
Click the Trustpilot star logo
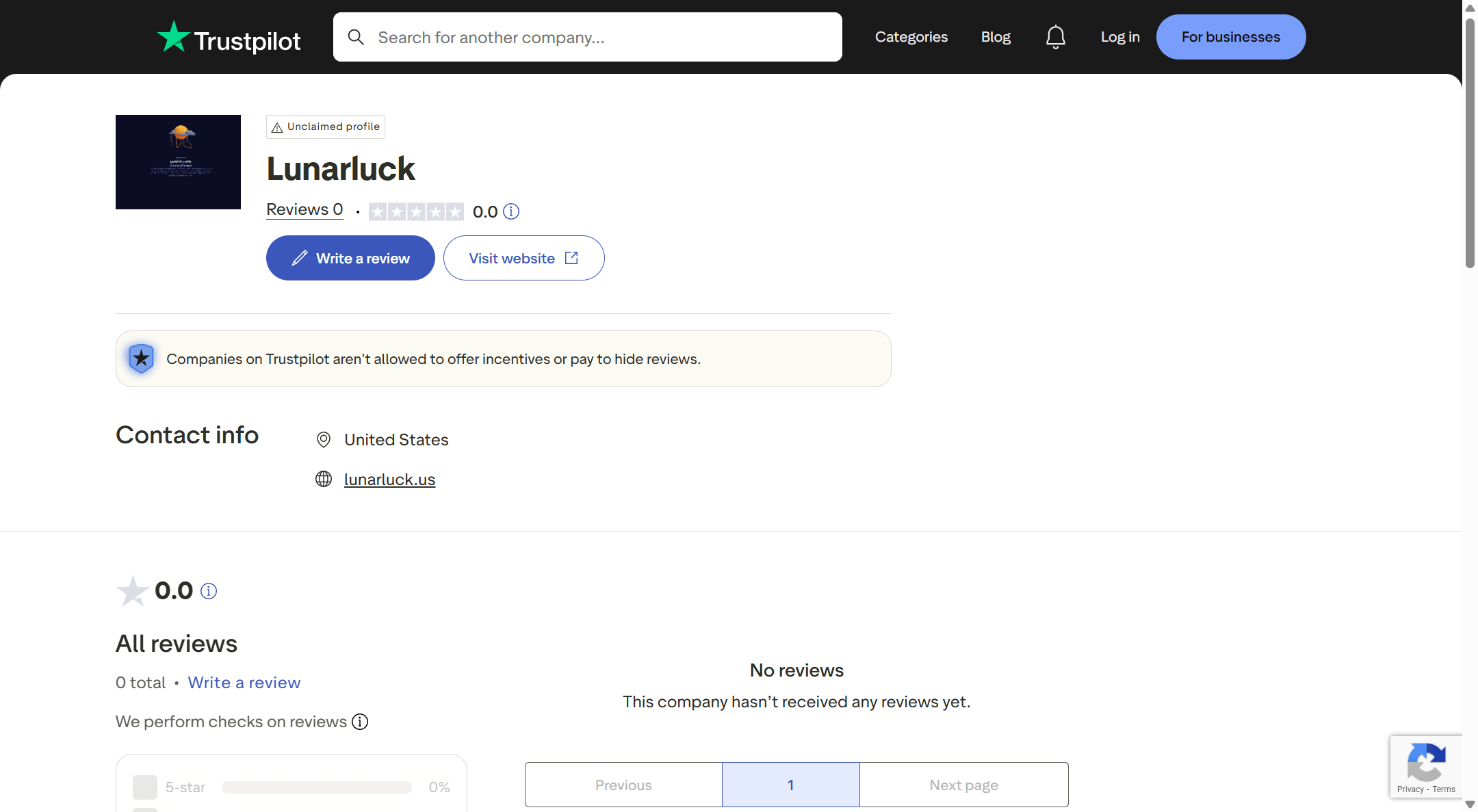point(174,37)
